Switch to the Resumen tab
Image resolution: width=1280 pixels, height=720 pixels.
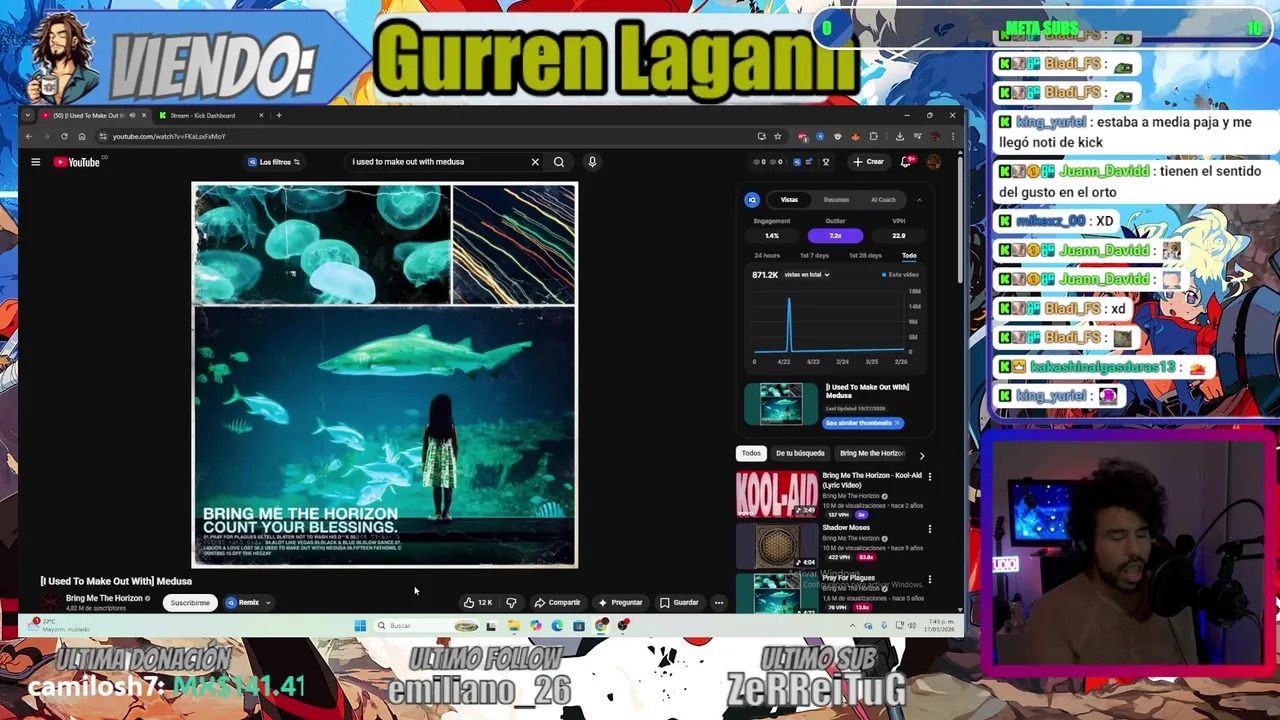pyautogui.click(x=836, y=200)
